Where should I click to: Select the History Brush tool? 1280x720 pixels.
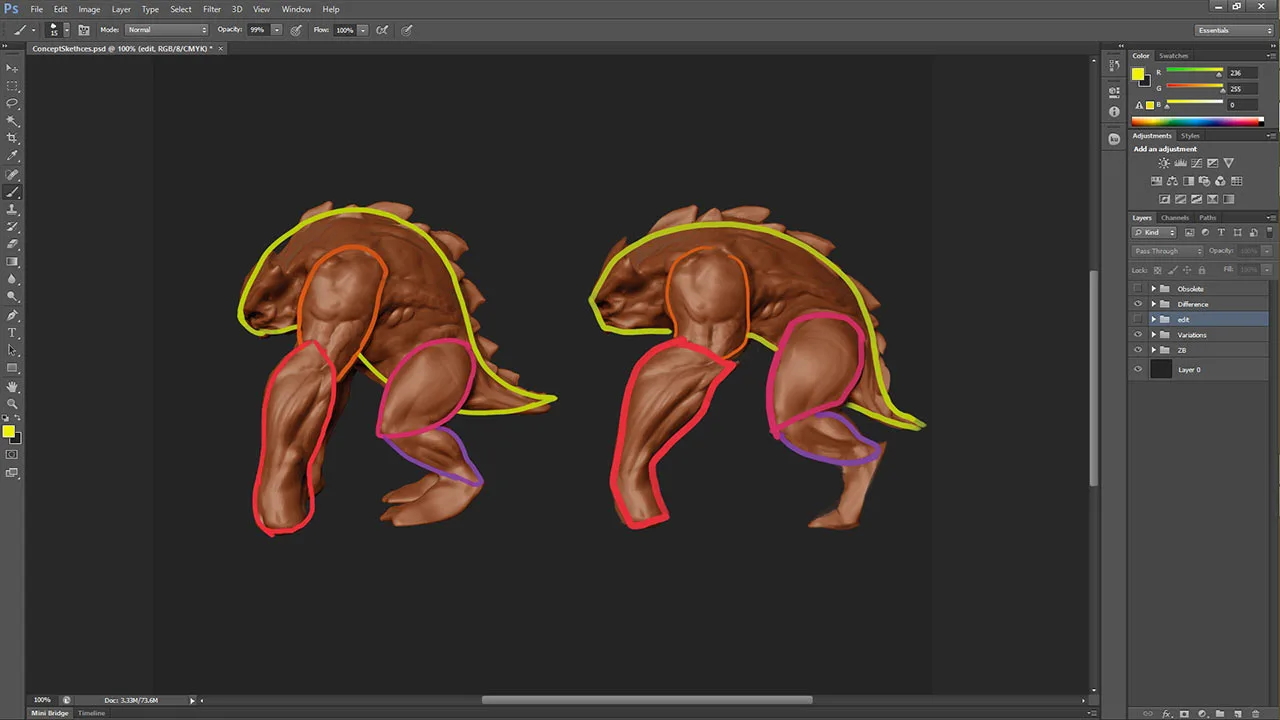(x=12, y=227)
